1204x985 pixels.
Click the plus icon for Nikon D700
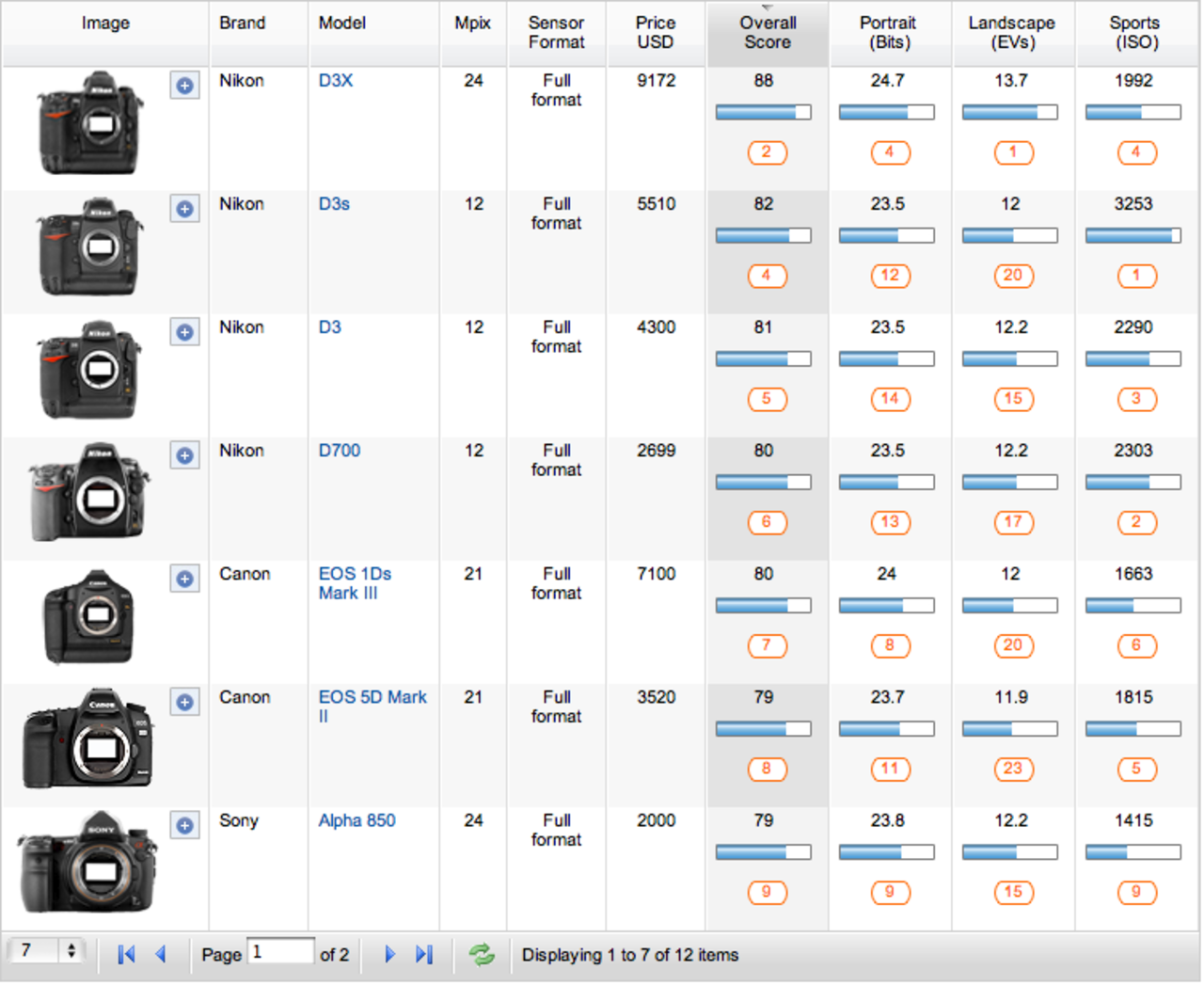pyautogui.click(x=185, y=455)
